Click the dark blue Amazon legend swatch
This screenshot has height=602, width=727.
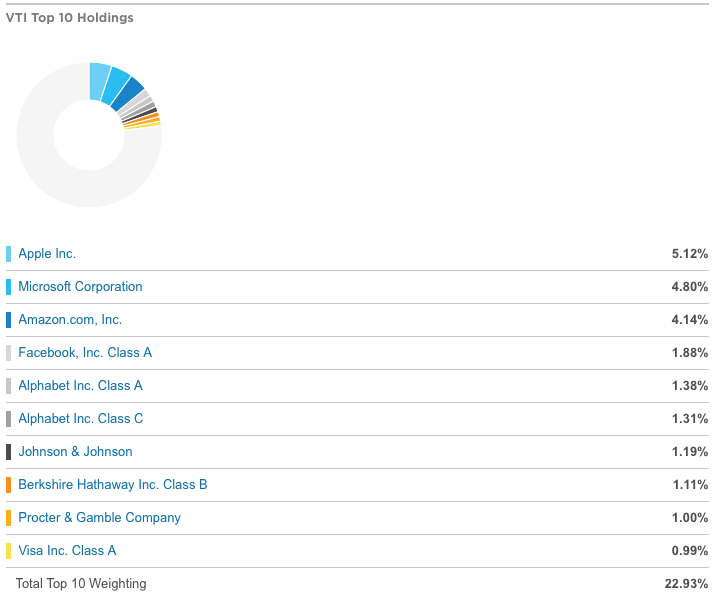pos(9,320)
